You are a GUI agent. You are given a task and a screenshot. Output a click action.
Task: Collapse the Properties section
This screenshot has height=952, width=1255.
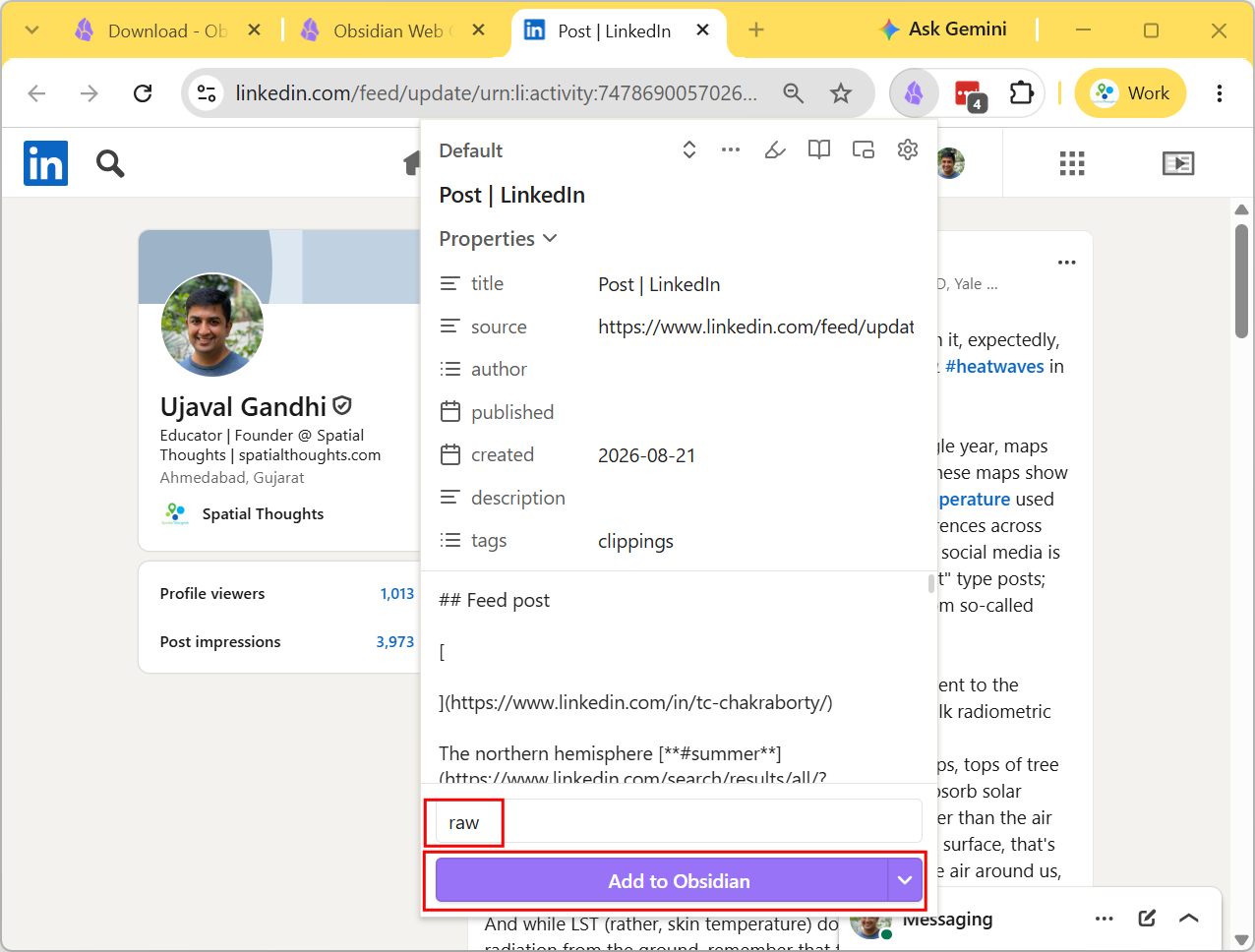tap(498, 239)
